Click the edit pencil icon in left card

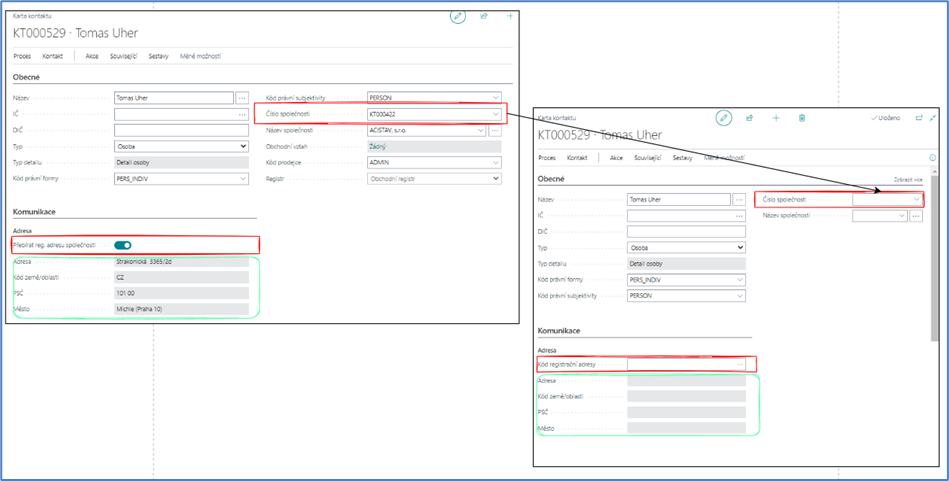coord(458,16)
